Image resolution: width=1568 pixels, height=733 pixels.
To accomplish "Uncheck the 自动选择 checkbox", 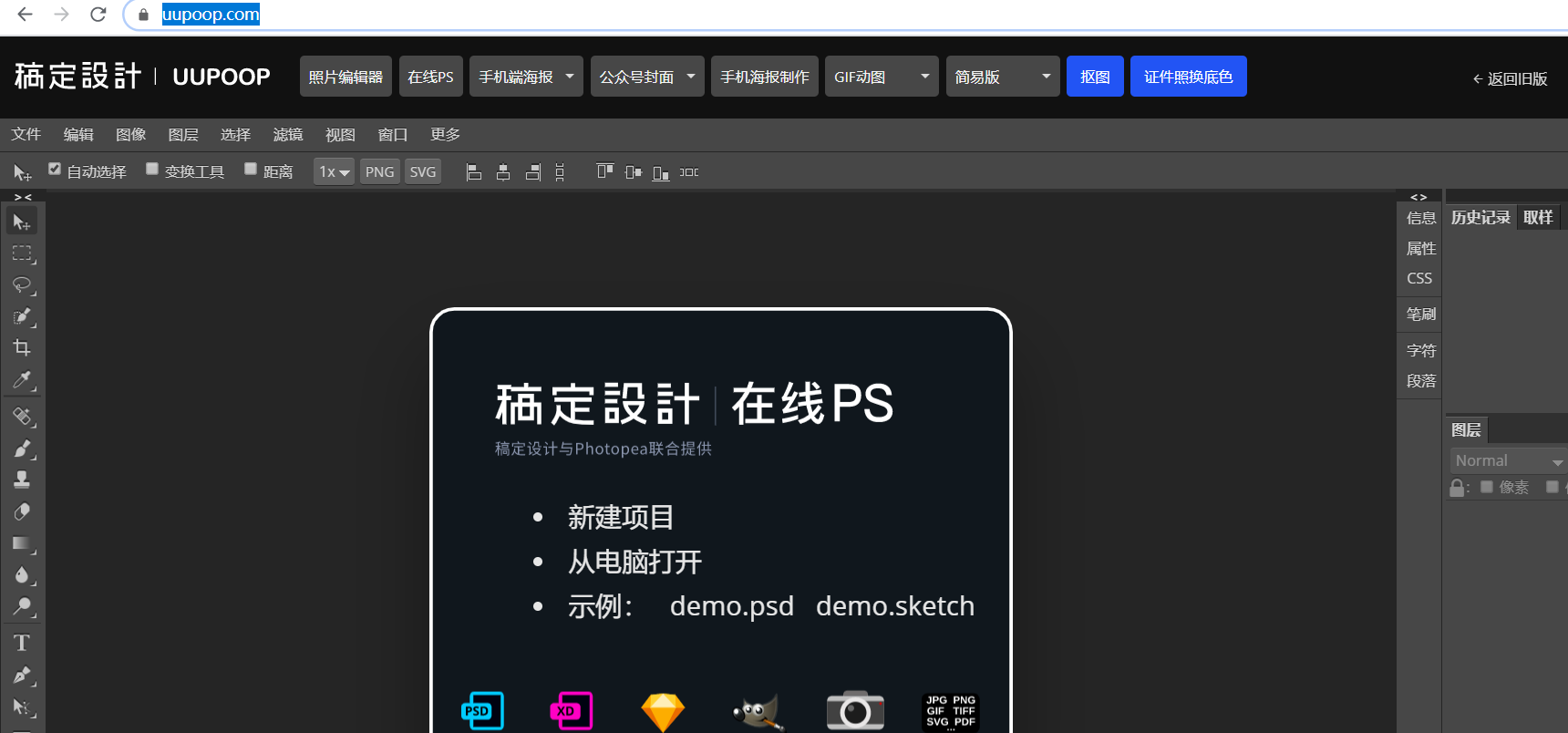I will (x=55, y=169).
